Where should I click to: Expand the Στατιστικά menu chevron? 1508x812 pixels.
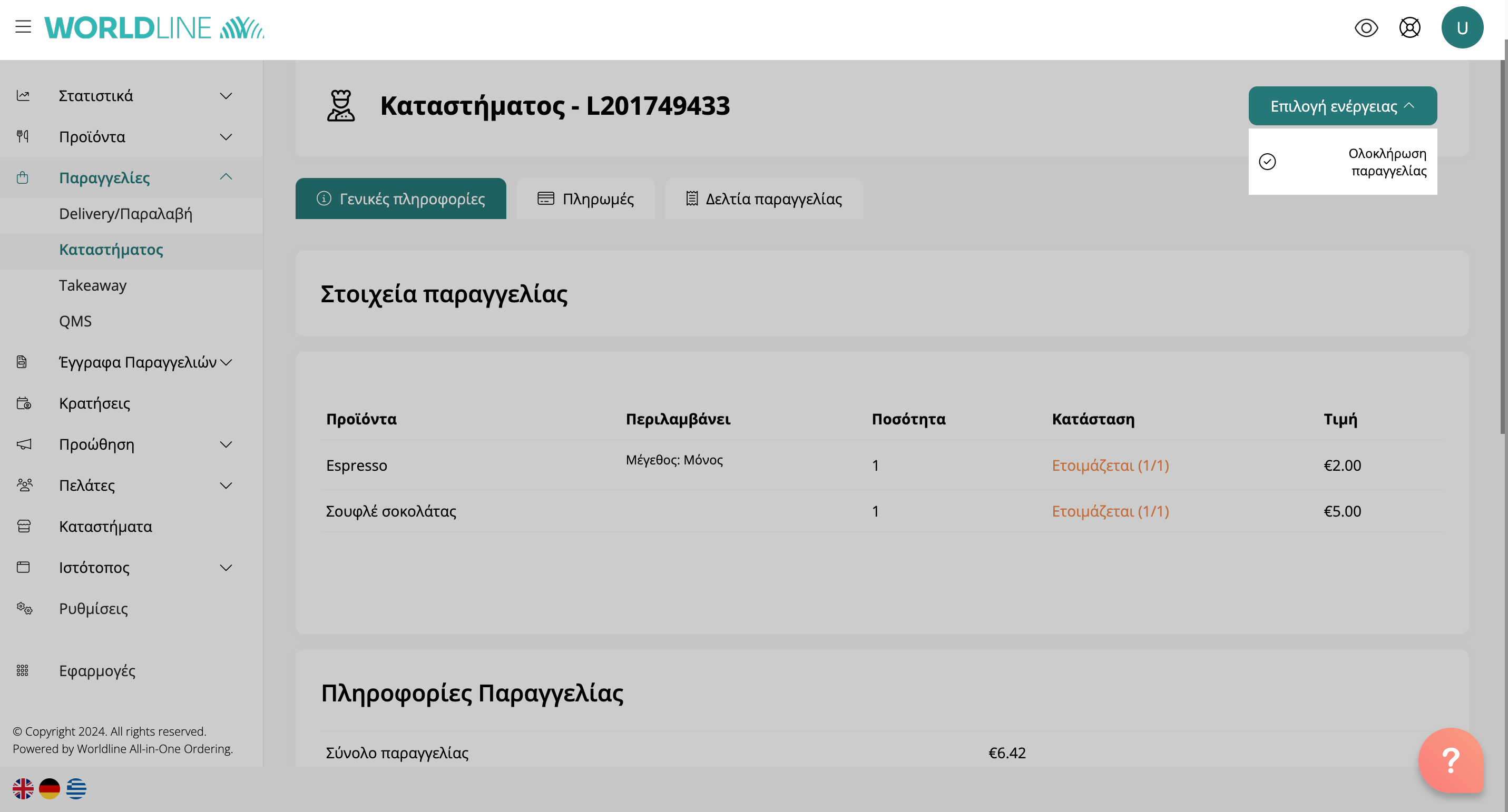pos(226,96)
